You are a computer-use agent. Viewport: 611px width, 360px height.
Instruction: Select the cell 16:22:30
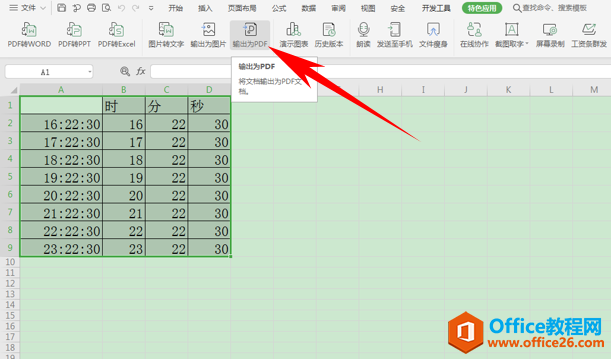[61, 124]
